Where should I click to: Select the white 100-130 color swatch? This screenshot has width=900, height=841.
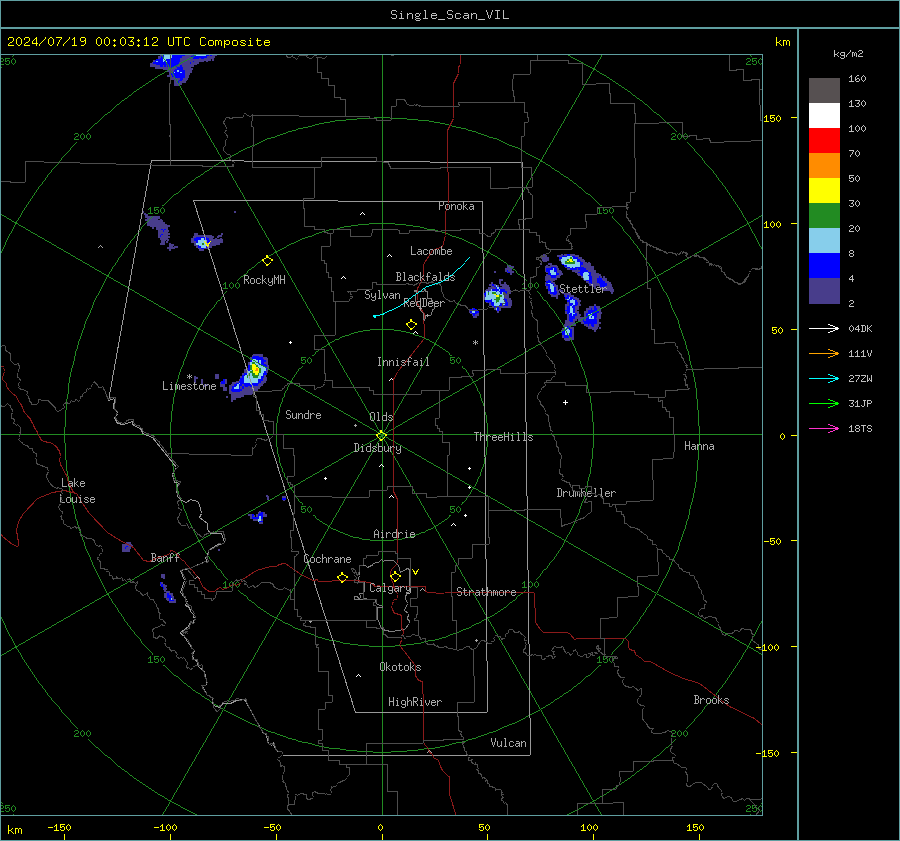(x=824, y=115)
